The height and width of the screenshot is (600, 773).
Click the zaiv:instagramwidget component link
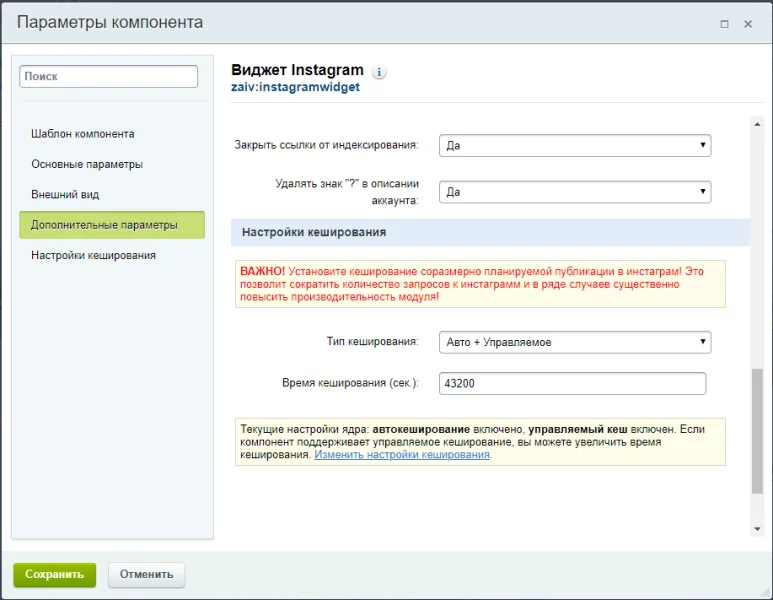(295, 87)
